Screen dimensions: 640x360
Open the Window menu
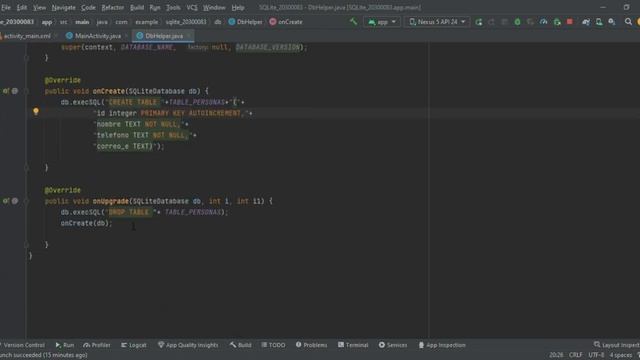click(x=214, y=7)
